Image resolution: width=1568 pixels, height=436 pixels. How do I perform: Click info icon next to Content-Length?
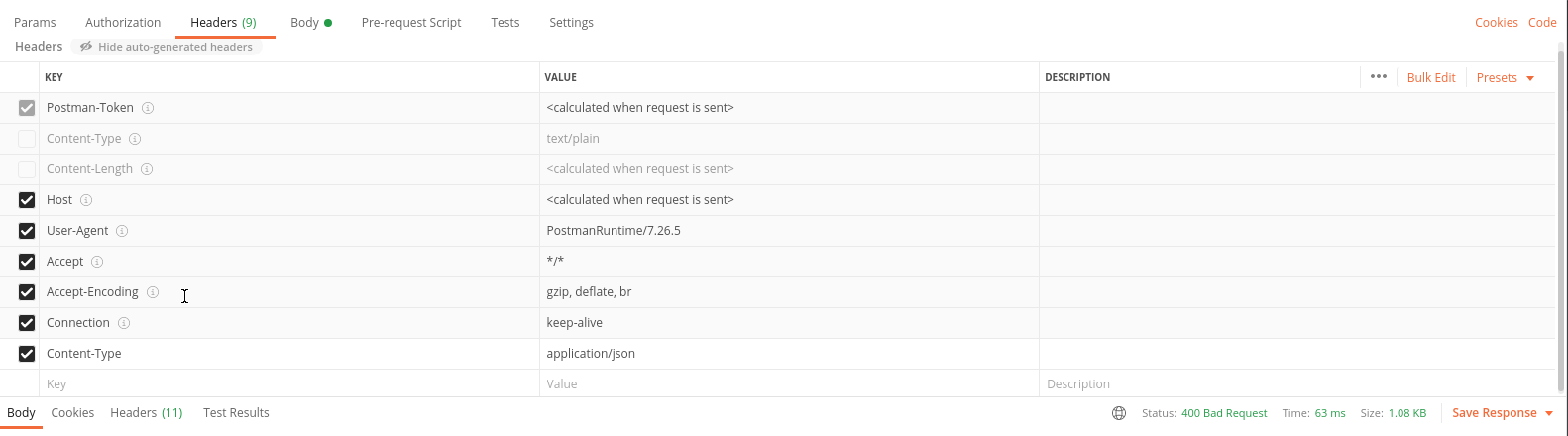[147, 169]
